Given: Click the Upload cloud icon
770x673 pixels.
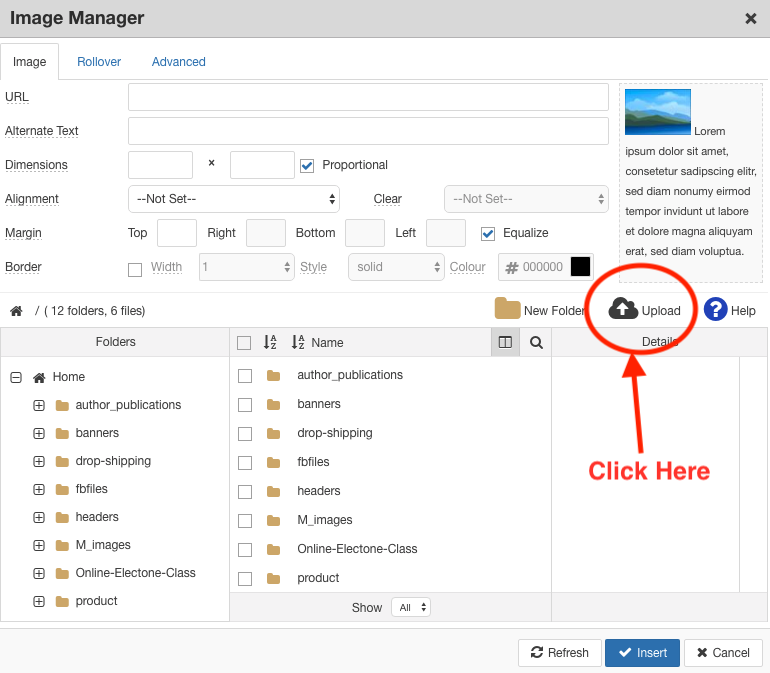Looking at the screenshot, I should [623, 310].
